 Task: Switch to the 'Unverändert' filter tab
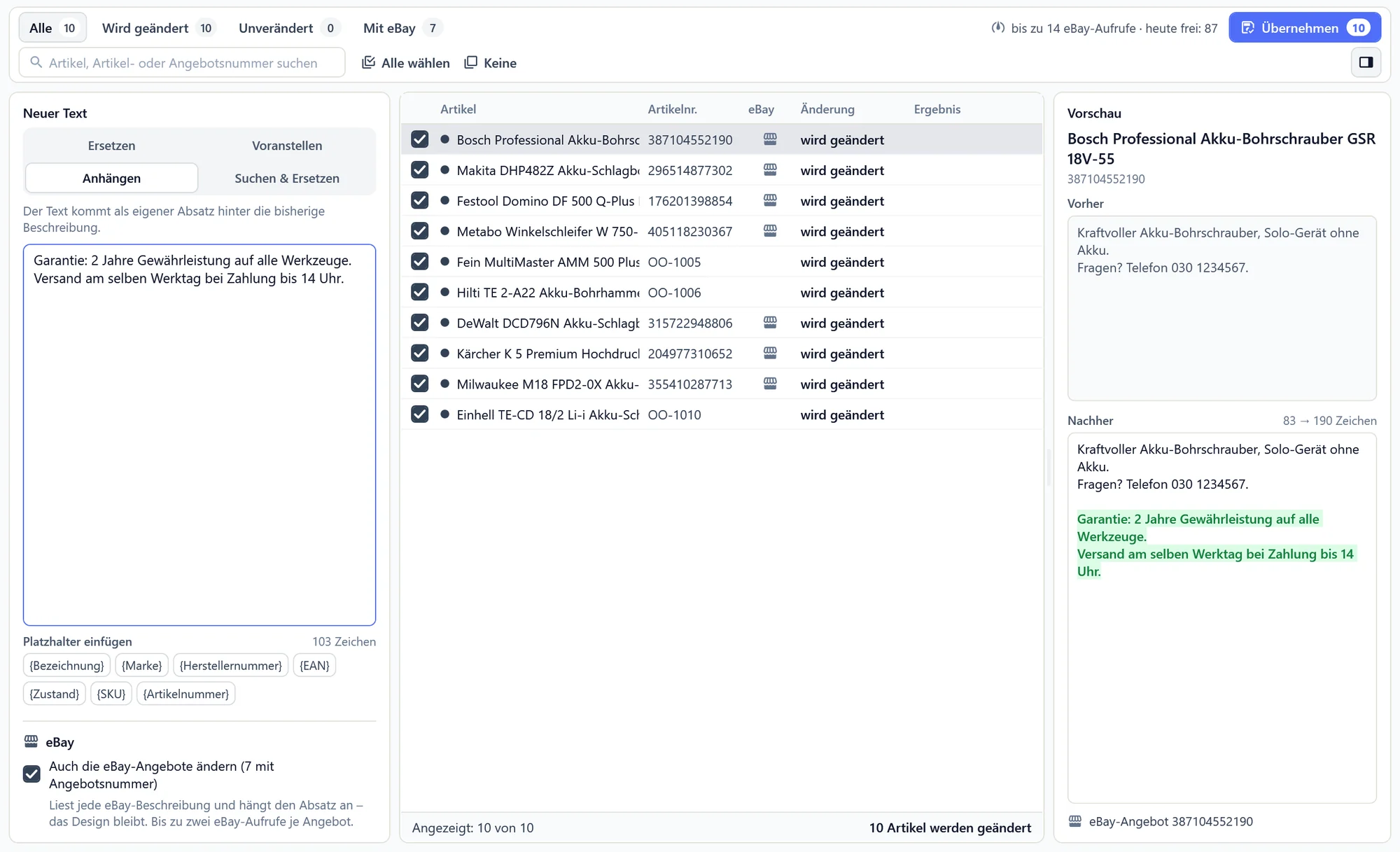[288, 28]
